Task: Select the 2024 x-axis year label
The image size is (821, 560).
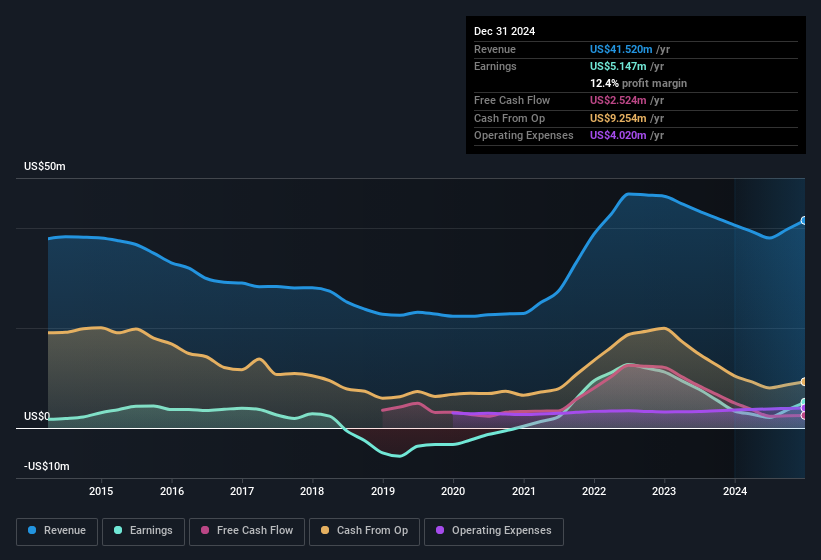Action: pos(735,491)
